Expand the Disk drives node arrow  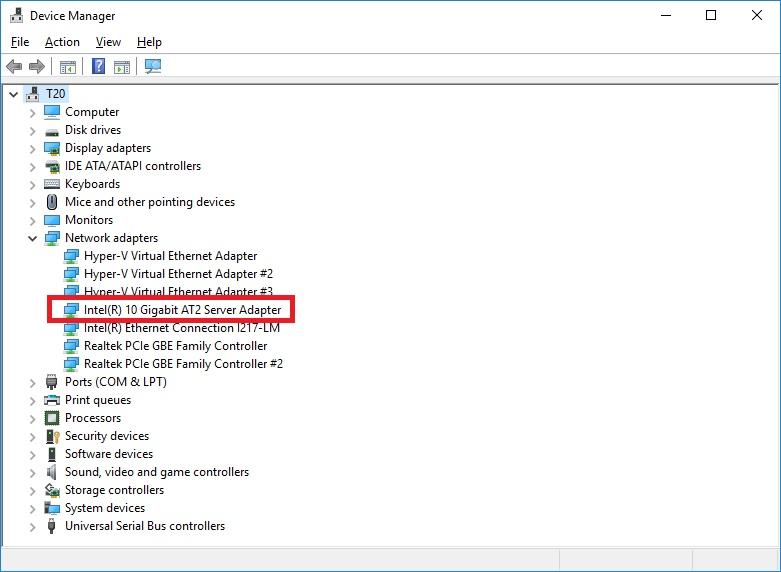click(x=33, y=131)
